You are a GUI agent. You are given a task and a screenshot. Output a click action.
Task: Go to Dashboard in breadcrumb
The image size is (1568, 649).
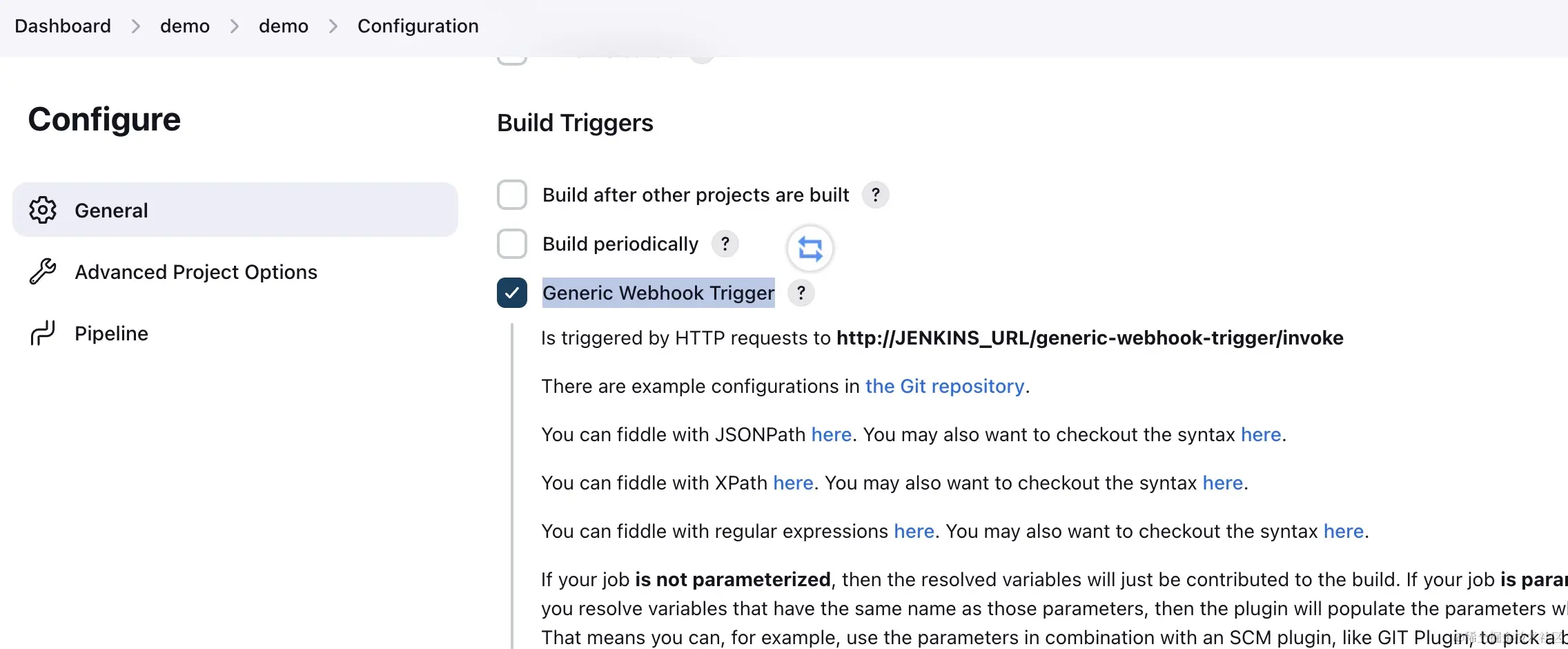(x=63, y=26)
